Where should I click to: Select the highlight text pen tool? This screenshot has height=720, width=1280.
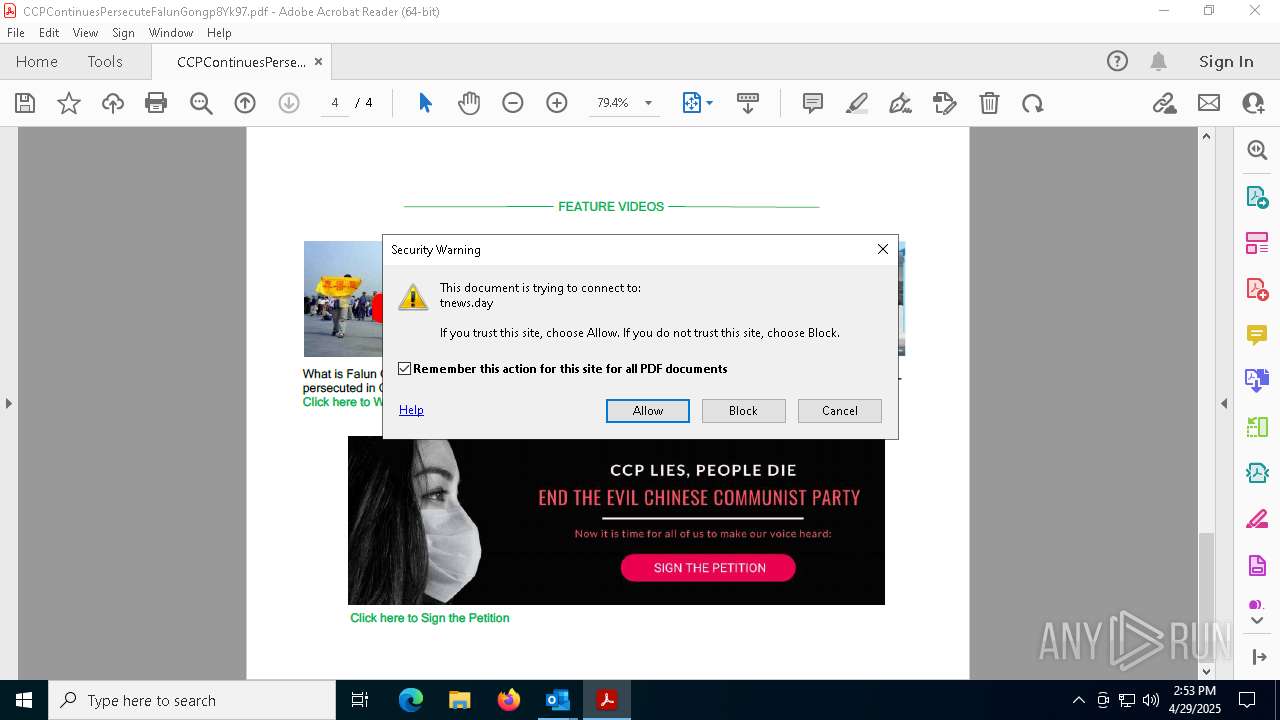(x=857, y=103)
